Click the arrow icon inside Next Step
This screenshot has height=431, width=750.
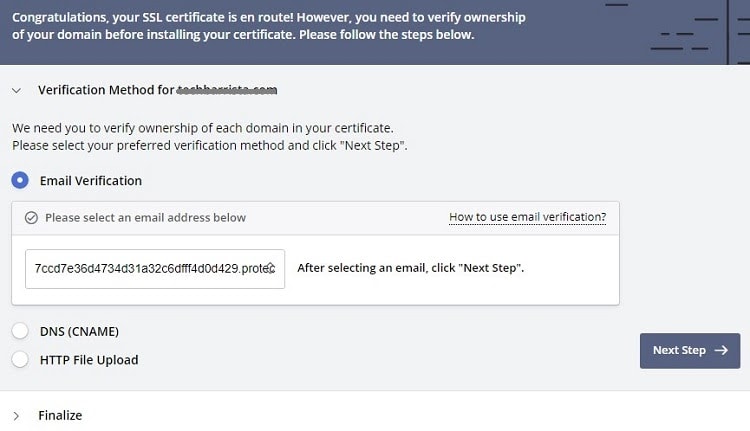[x=721, y=351]
